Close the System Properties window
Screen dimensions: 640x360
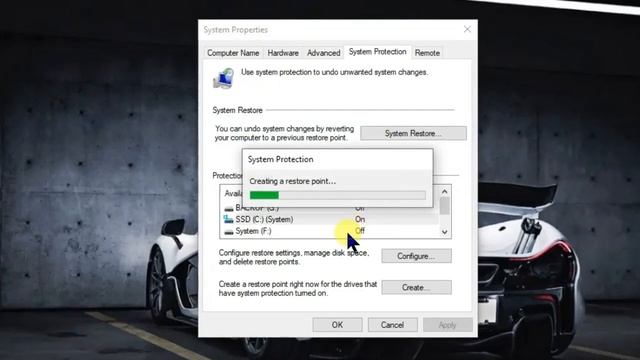click(467, 29)
